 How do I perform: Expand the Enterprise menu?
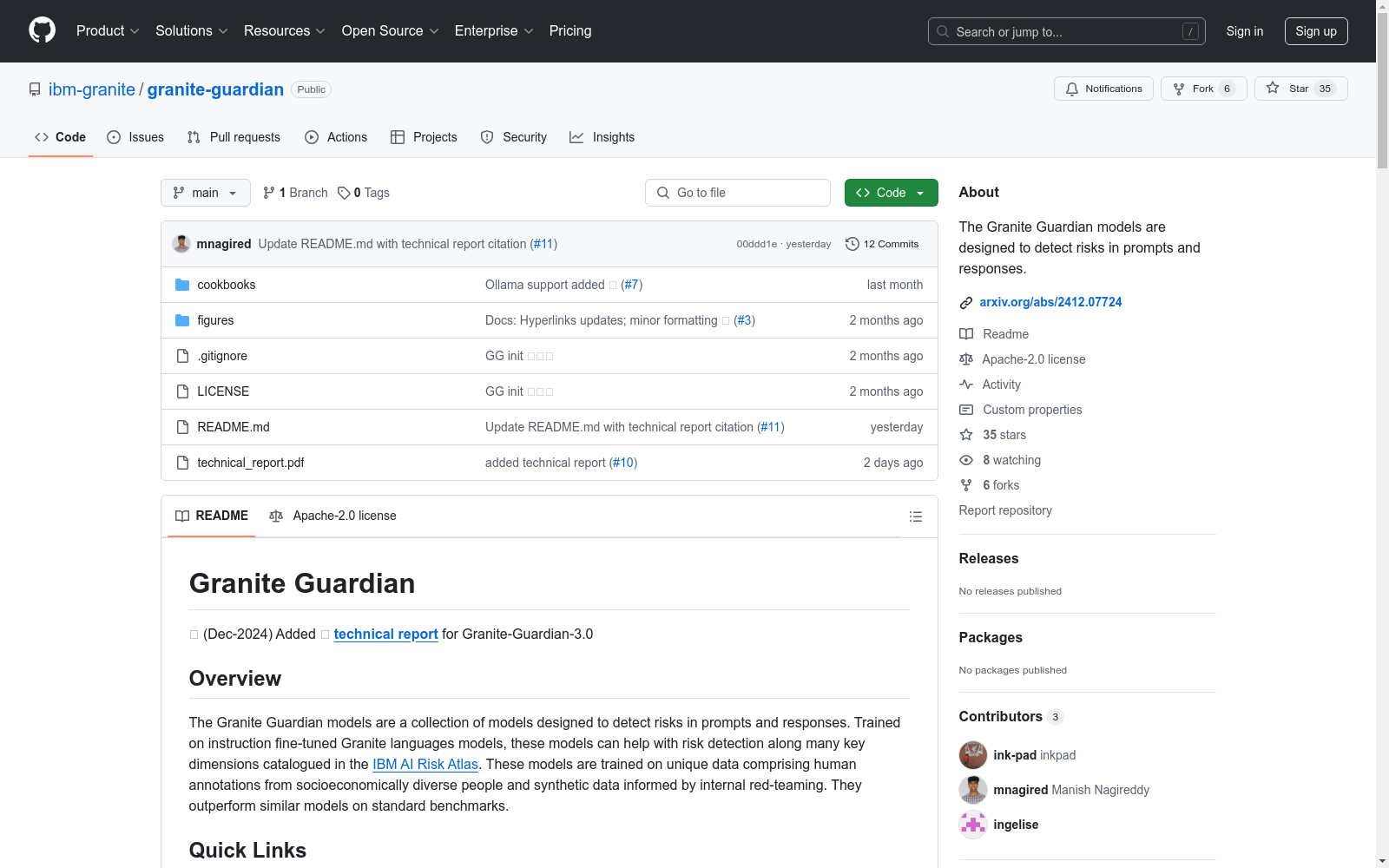pos(494,30)
